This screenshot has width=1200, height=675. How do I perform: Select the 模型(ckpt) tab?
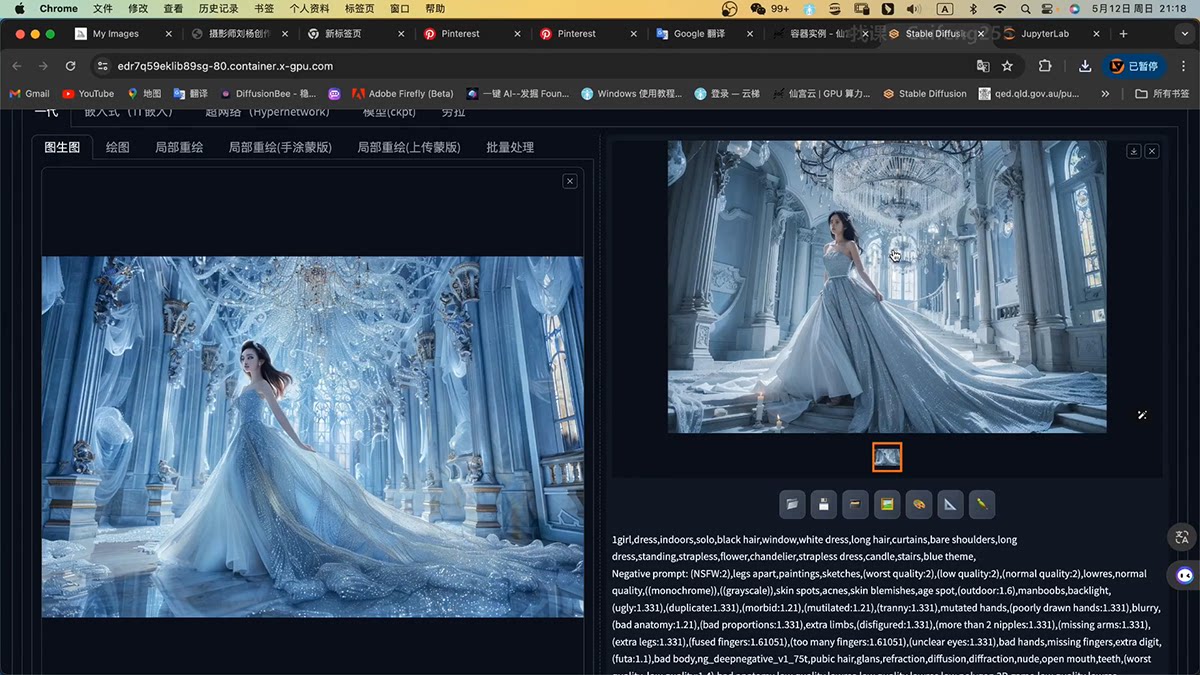[389, 112]
